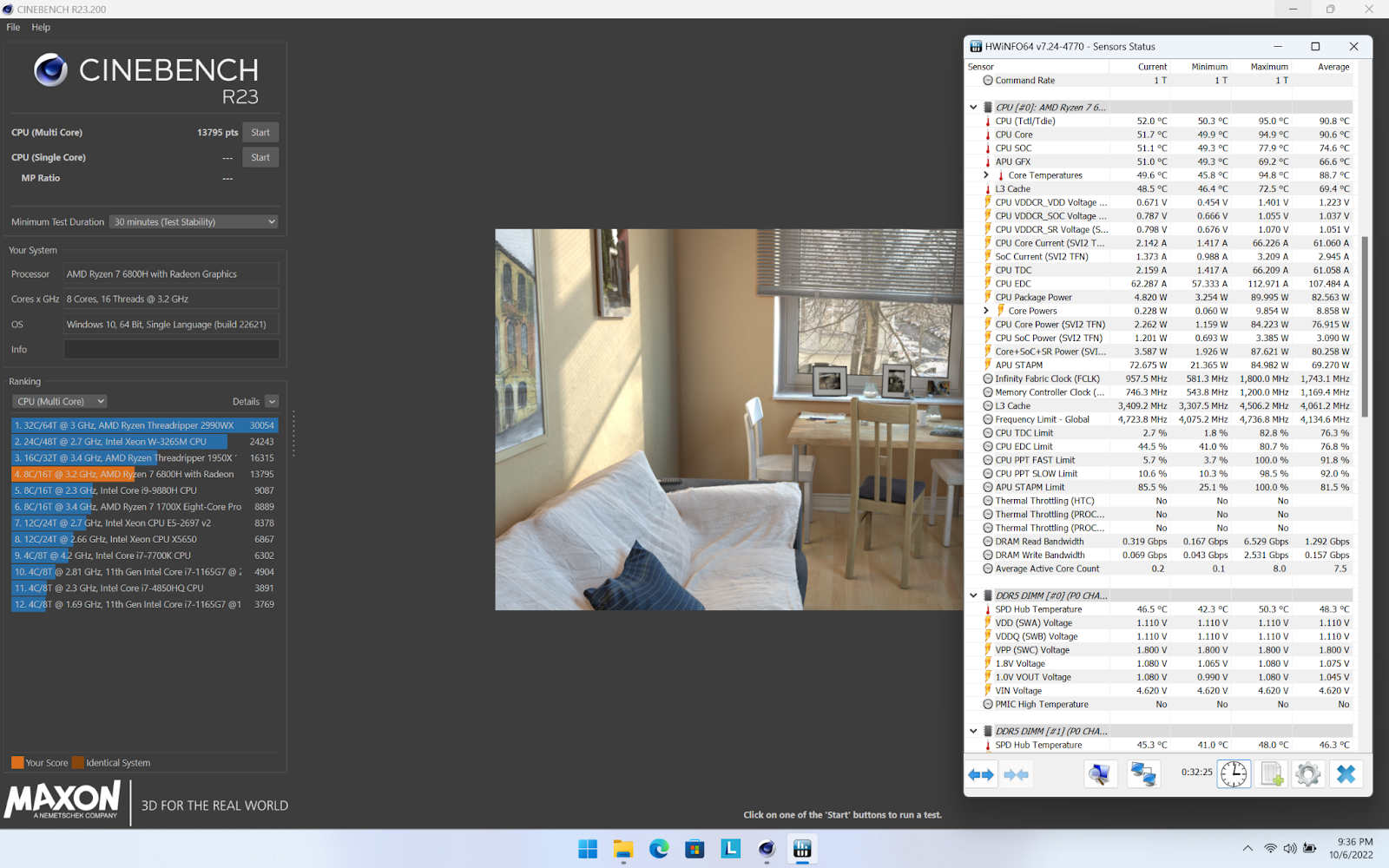Collapse the CPU [#0] AMD Ryzen sensor group
This screenshot has width=1389, height=868.
click(x=973, y=108)
